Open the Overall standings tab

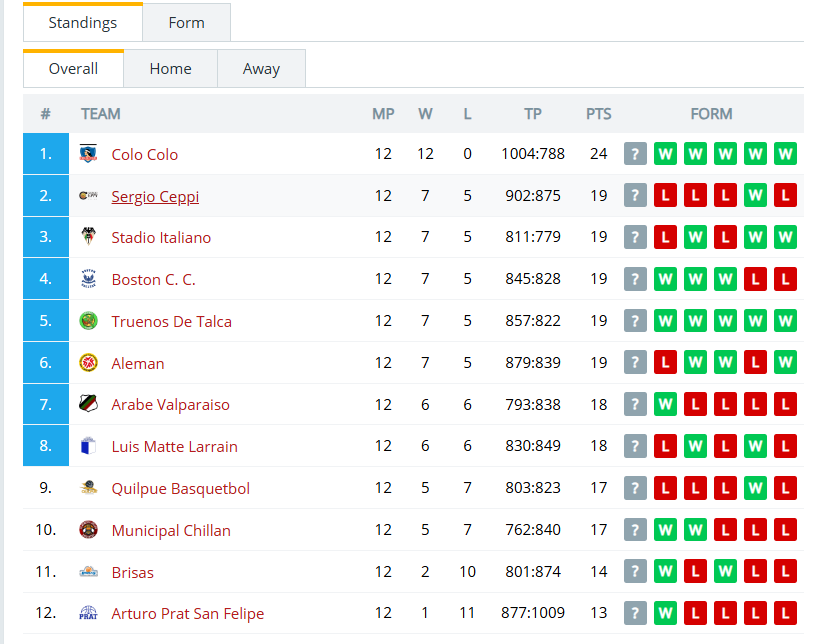[x=73, y=68]
